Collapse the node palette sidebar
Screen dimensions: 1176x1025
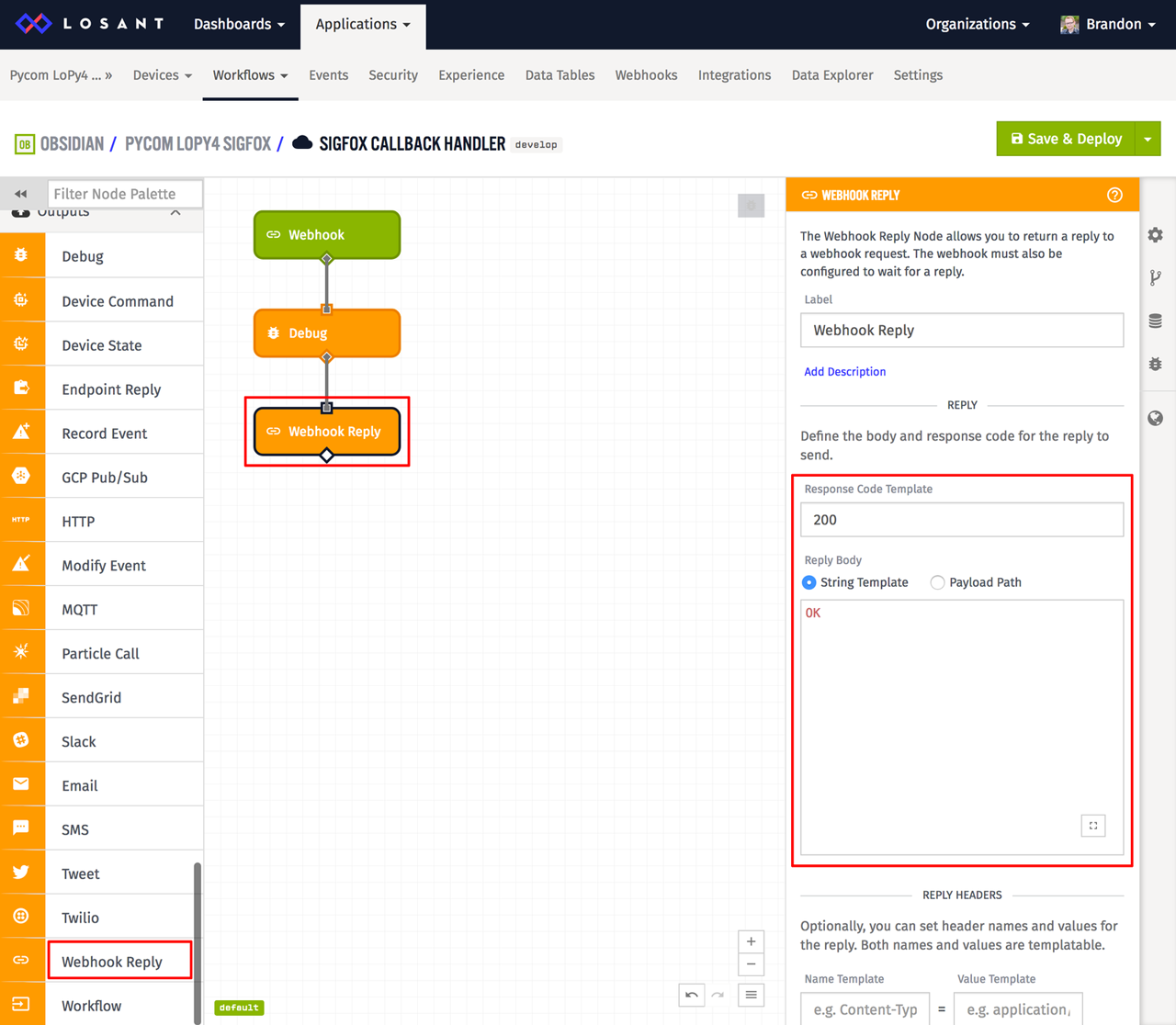[21, 194]
